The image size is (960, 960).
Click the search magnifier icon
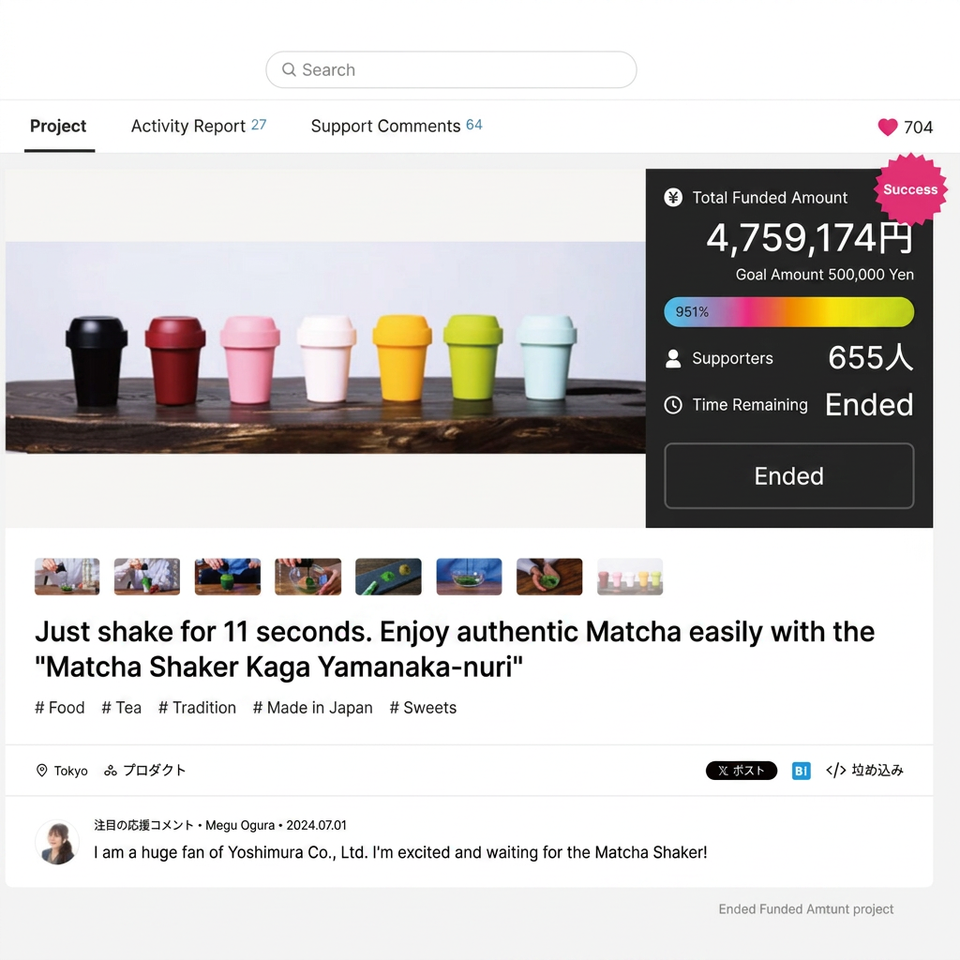[x=288, y=70]
